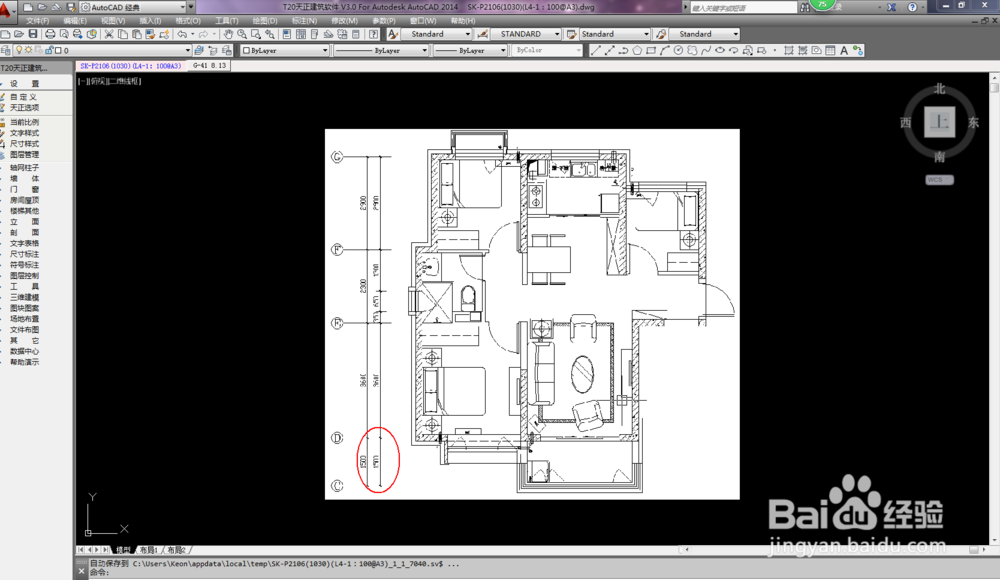The image size is (1000, 580).
Task: Expand the 轴网柱子 menu in Tangent panel
Action: [x=24, y=167]
